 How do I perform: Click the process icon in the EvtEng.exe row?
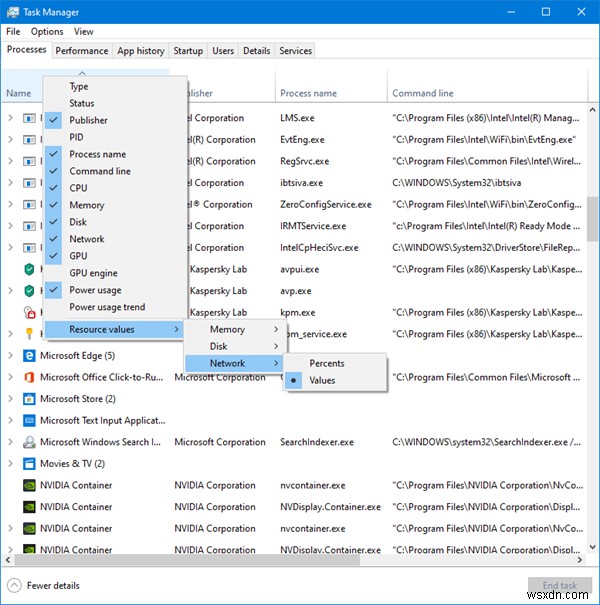coord(29,139)
